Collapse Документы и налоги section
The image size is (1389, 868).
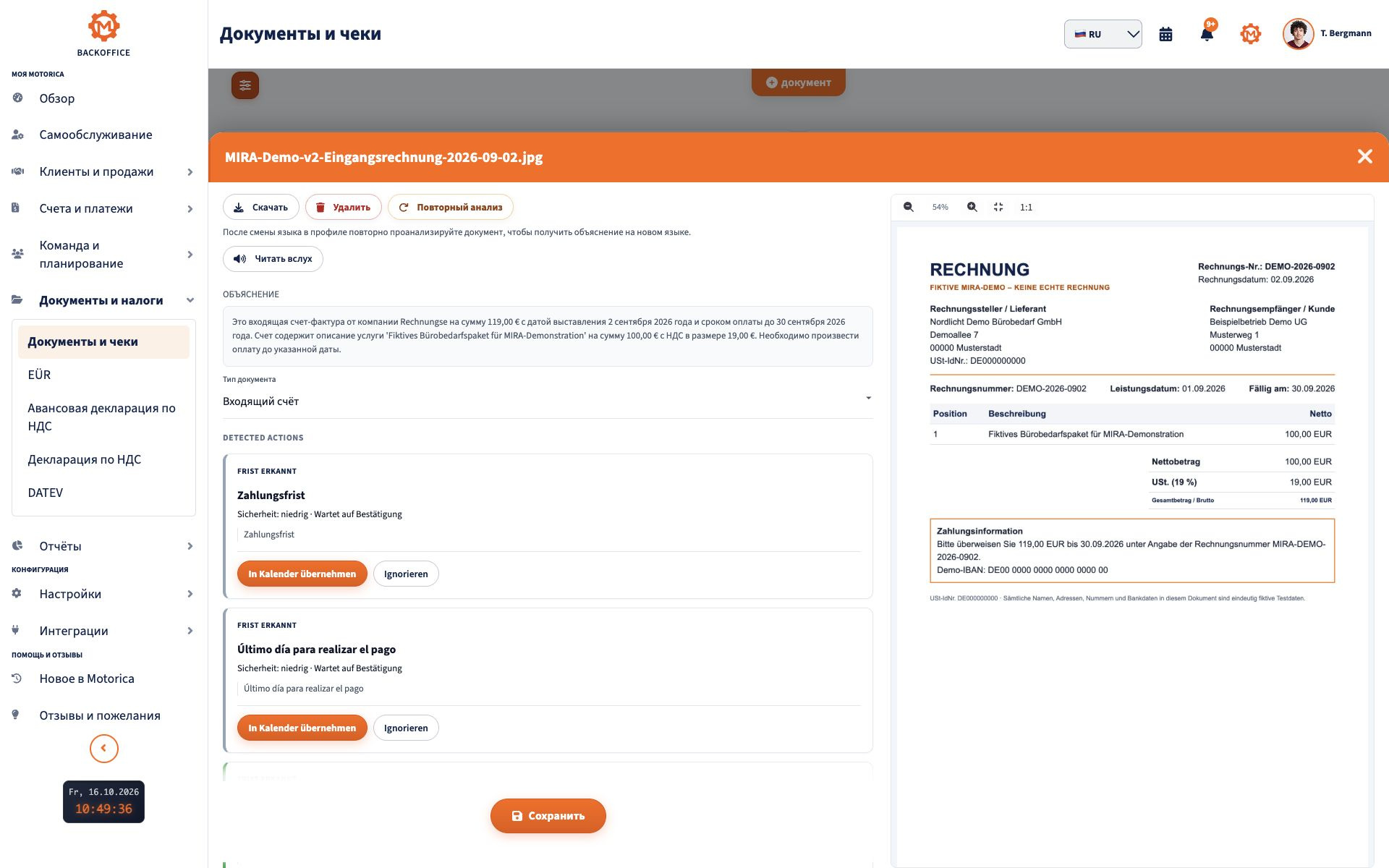click(x=103, y=300)
